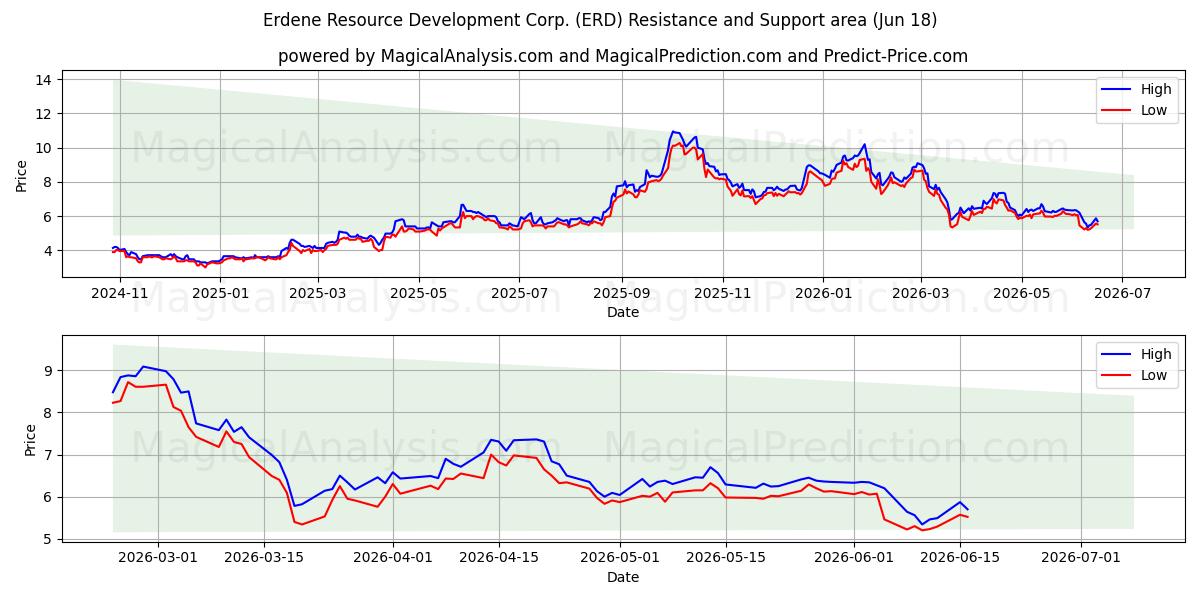Click the '2025-01' tick label

tap(219, 293)
